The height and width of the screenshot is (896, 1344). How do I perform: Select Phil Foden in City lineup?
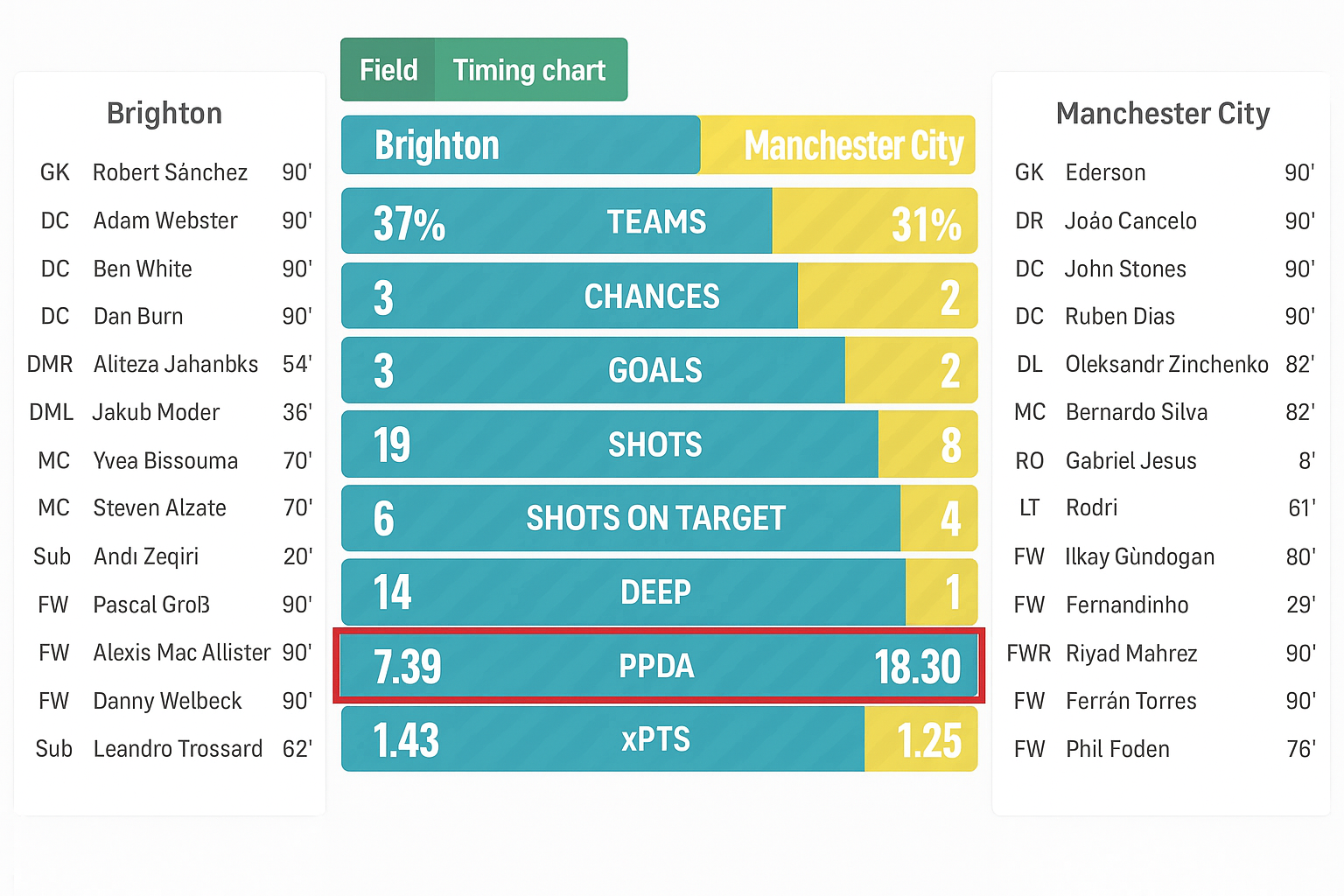click(1117, 749)
